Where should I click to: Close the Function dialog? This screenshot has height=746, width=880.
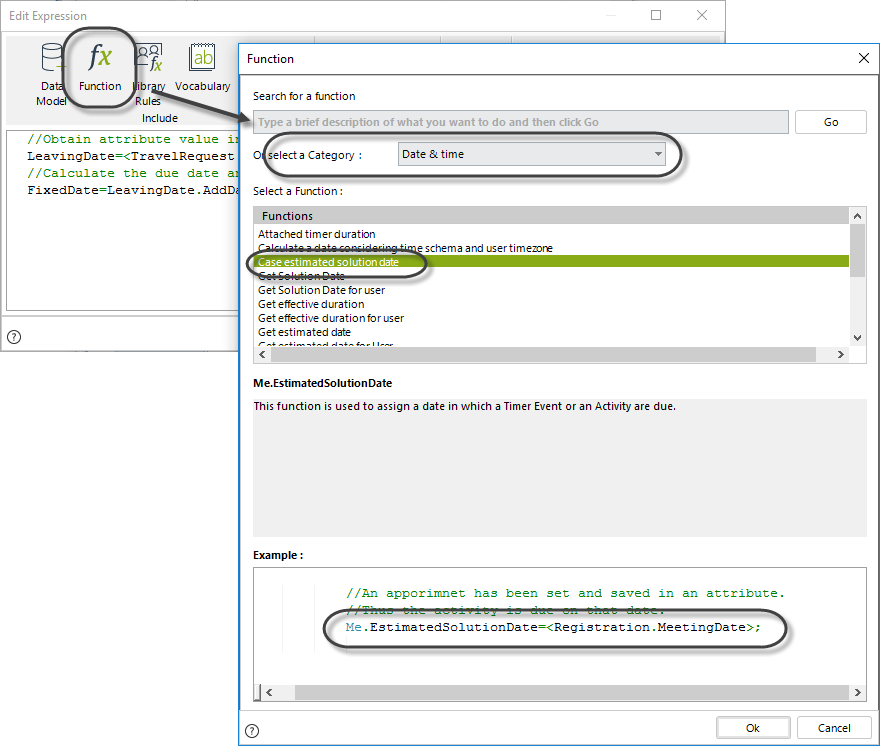(864, 59)
